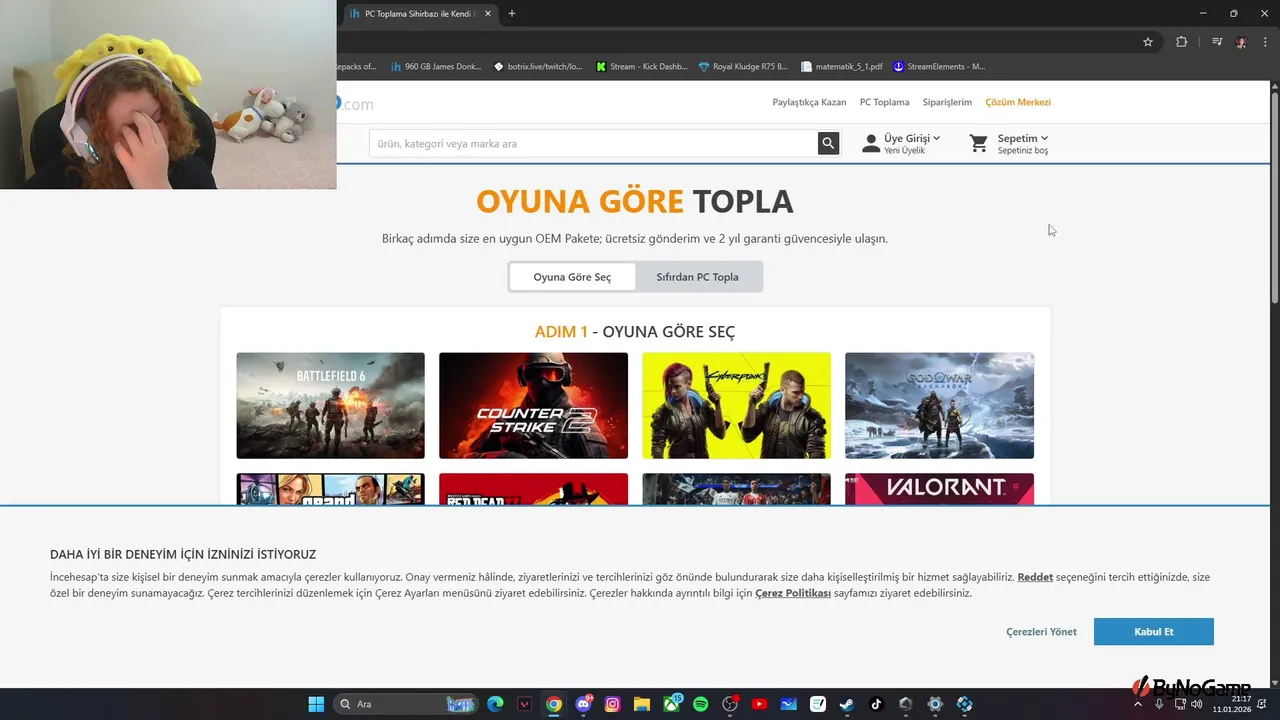The image size is (1280, 720).
Task: Choose the Cyberpunk game card
Action: [x=736, y=405]
